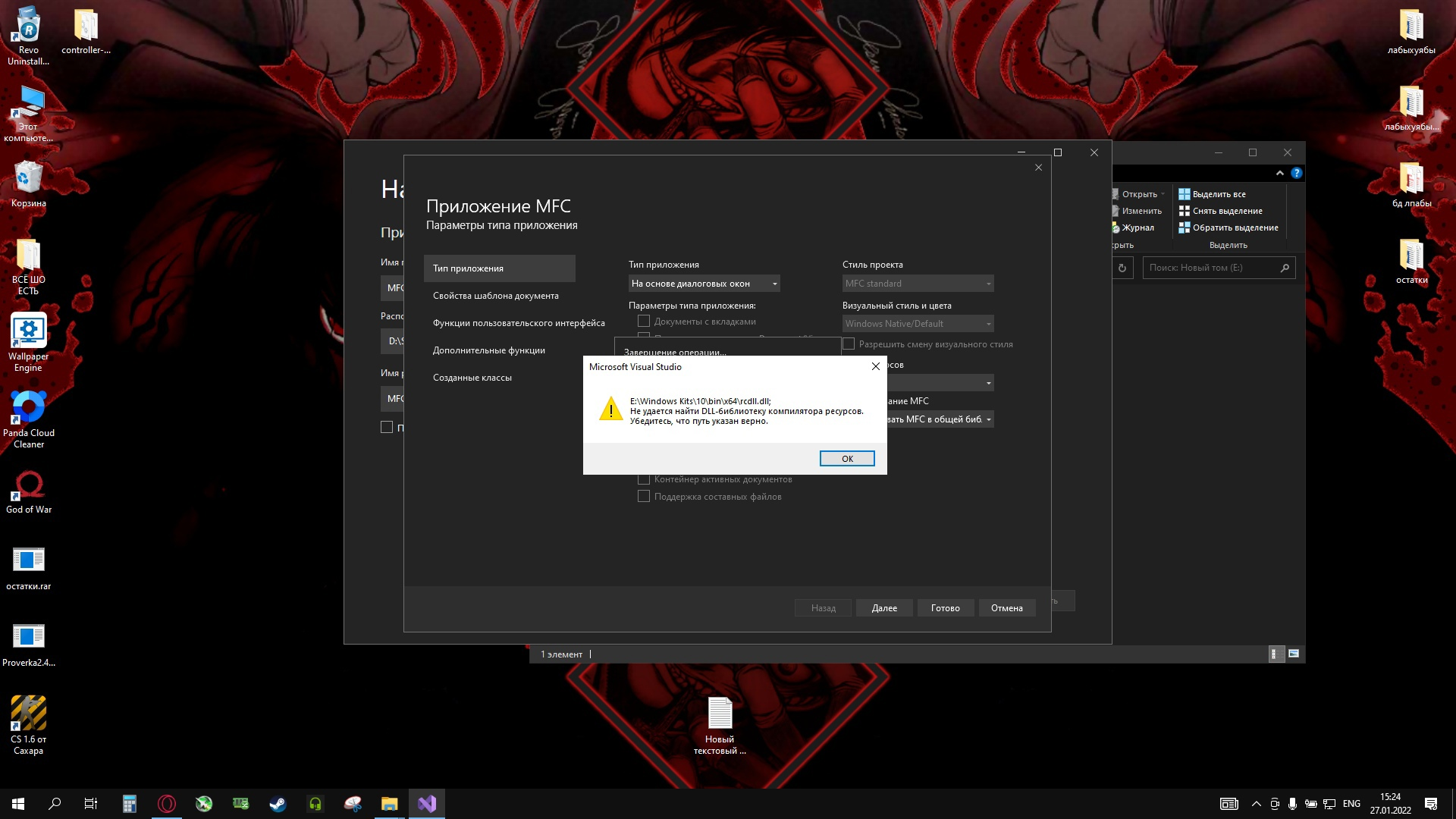
Task: Refresh the Explorer address bar
Action: tap(1122, 268)
